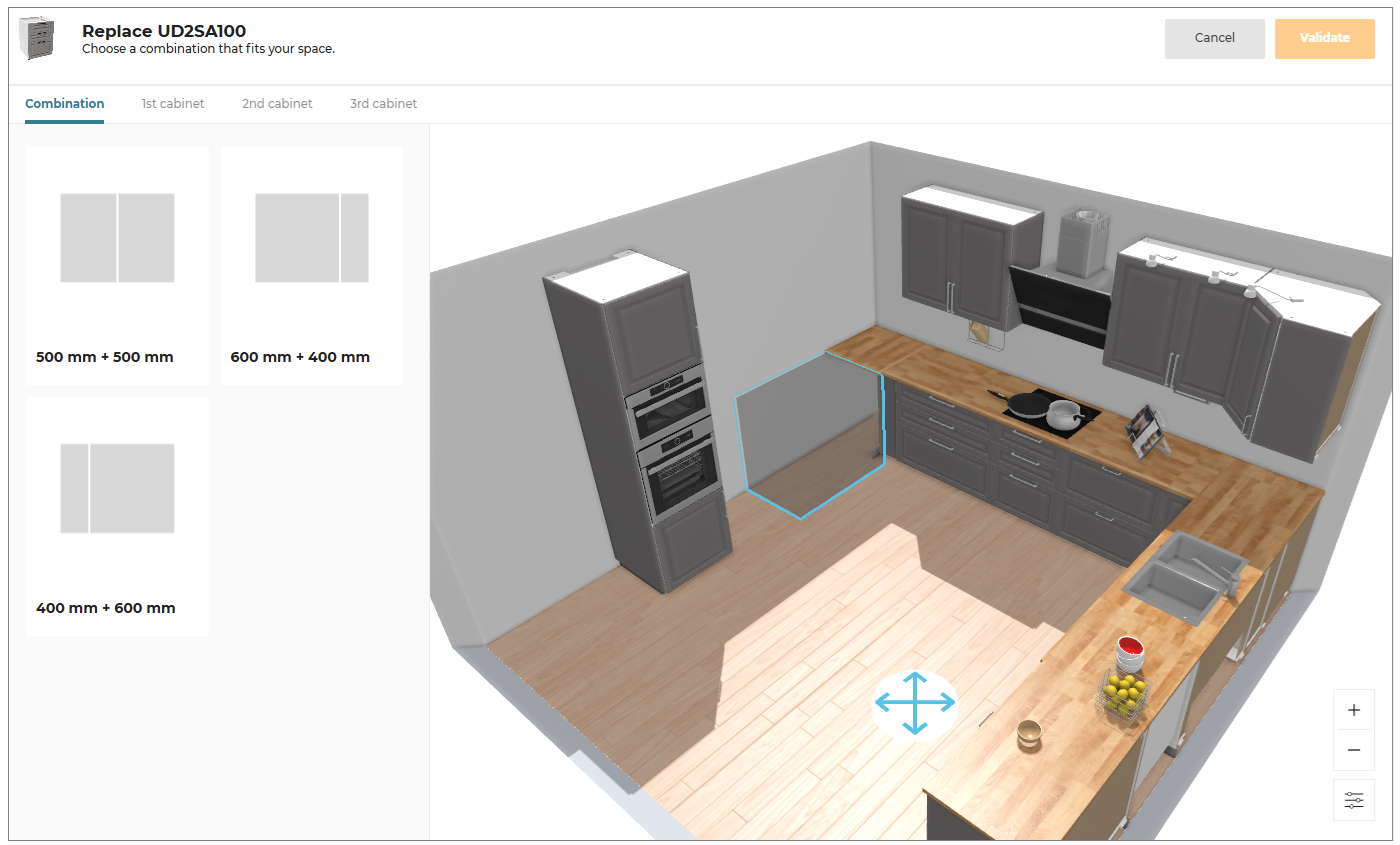Select the 500 mm + 500 mm combination
This screenshot has width=1400, height=845.
(117, 266)
